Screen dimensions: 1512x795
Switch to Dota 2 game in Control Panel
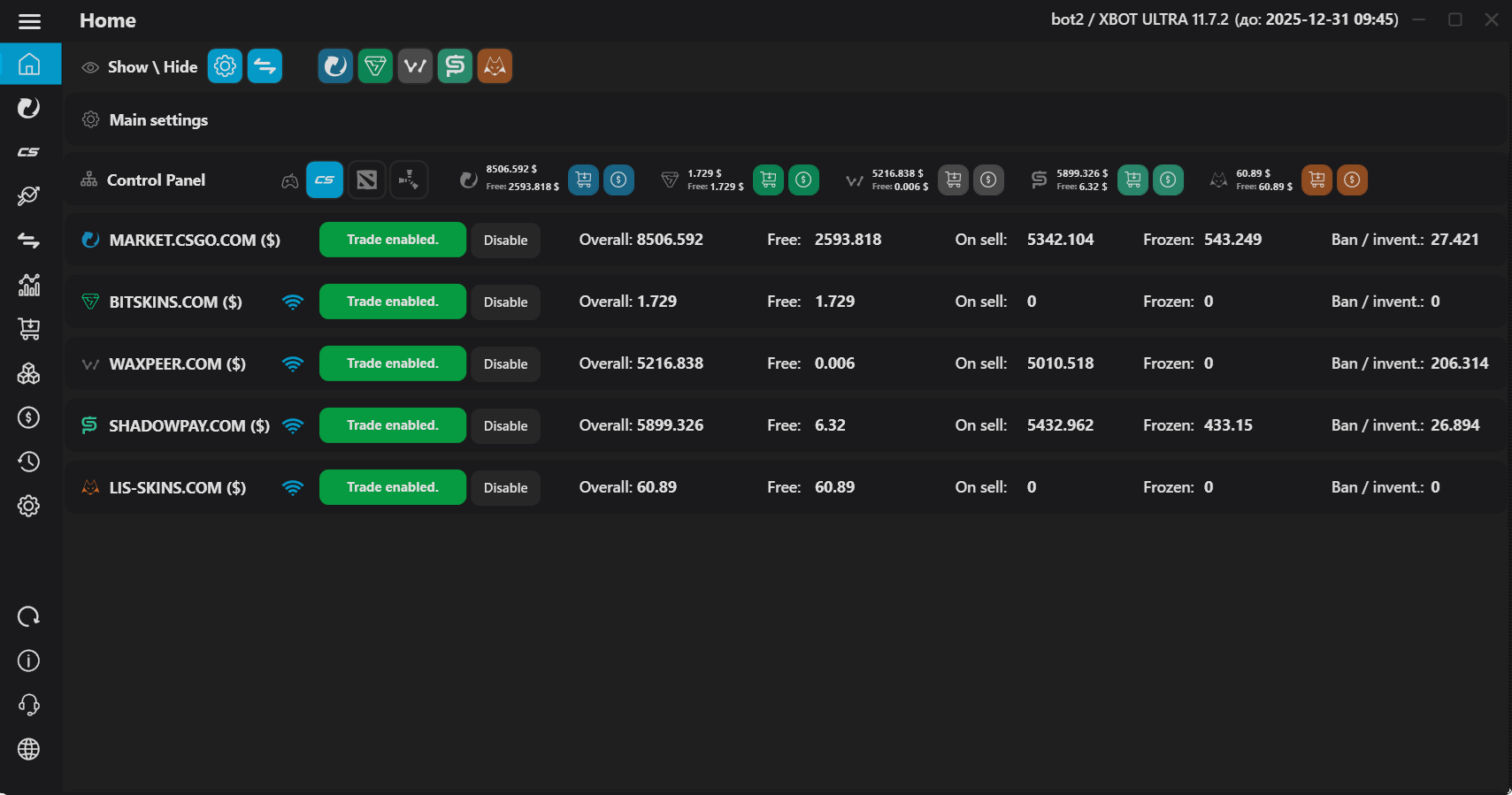(366, 180)
